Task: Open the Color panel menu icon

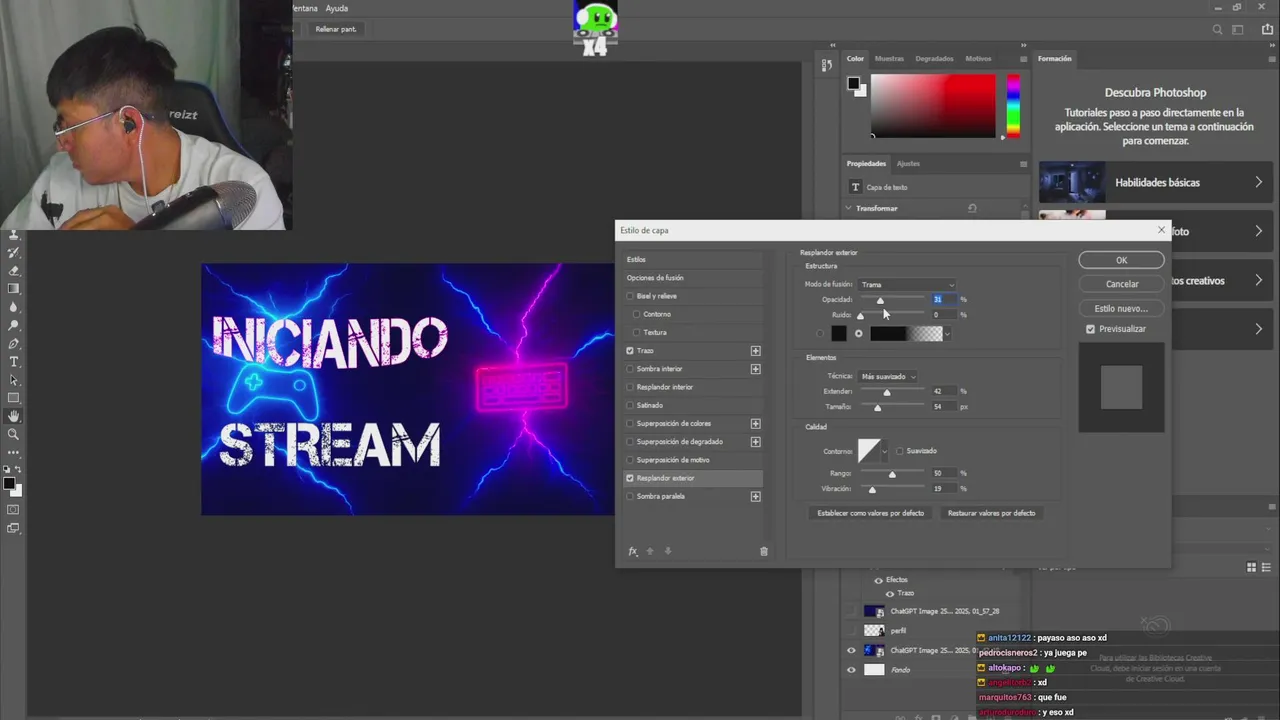Action: click(x=1023, y=58)
